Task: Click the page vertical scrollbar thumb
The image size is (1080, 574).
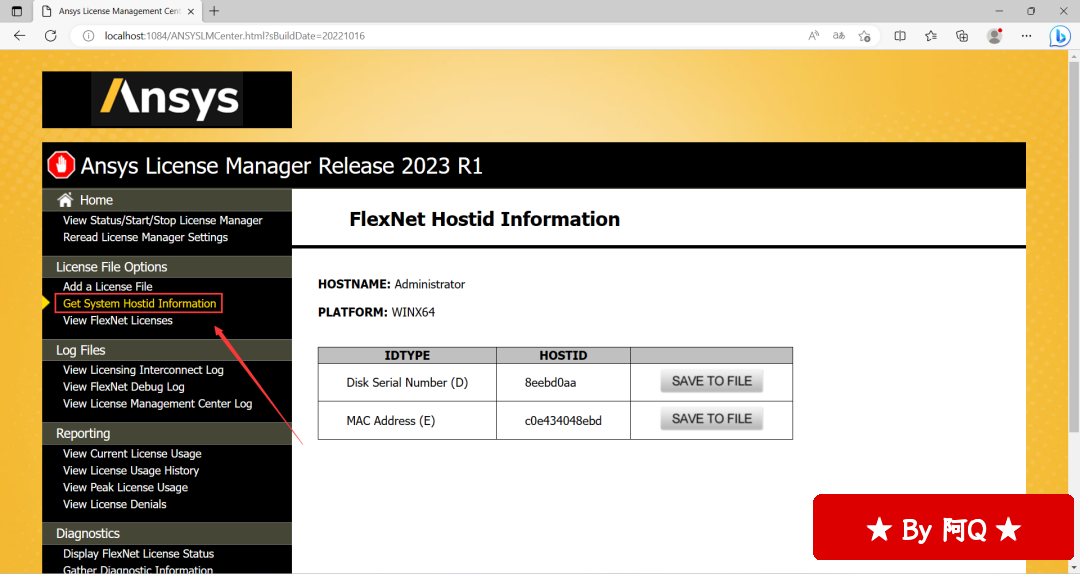Action: 1073,248
